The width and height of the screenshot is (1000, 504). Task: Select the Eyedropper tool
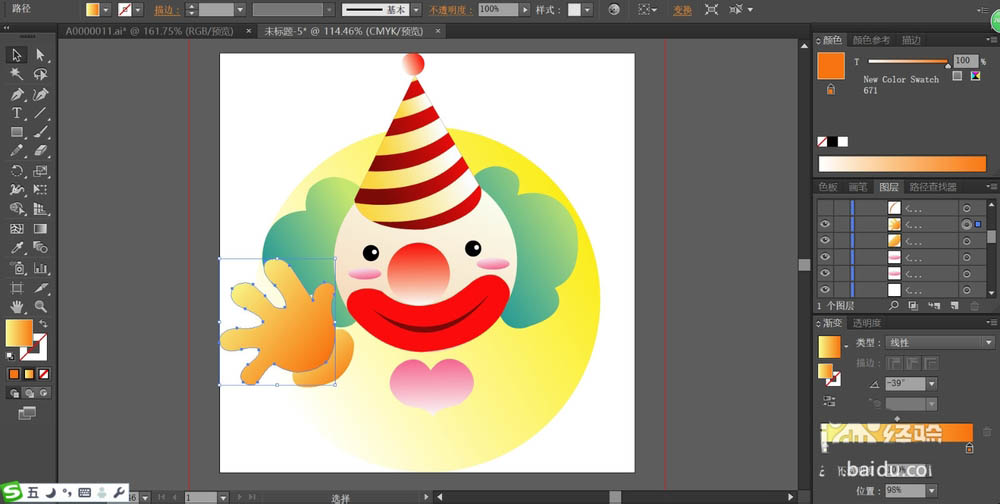pos(17,248)
